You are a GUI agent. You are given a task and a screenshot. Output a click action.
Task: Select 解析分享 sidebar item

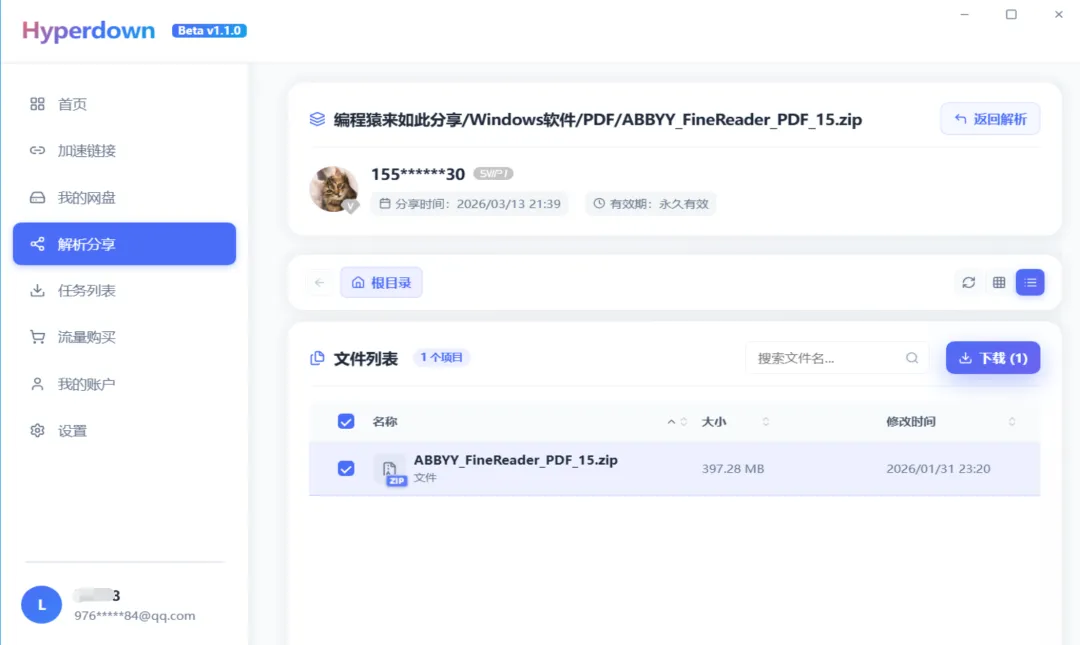click(x=124, y=244)
